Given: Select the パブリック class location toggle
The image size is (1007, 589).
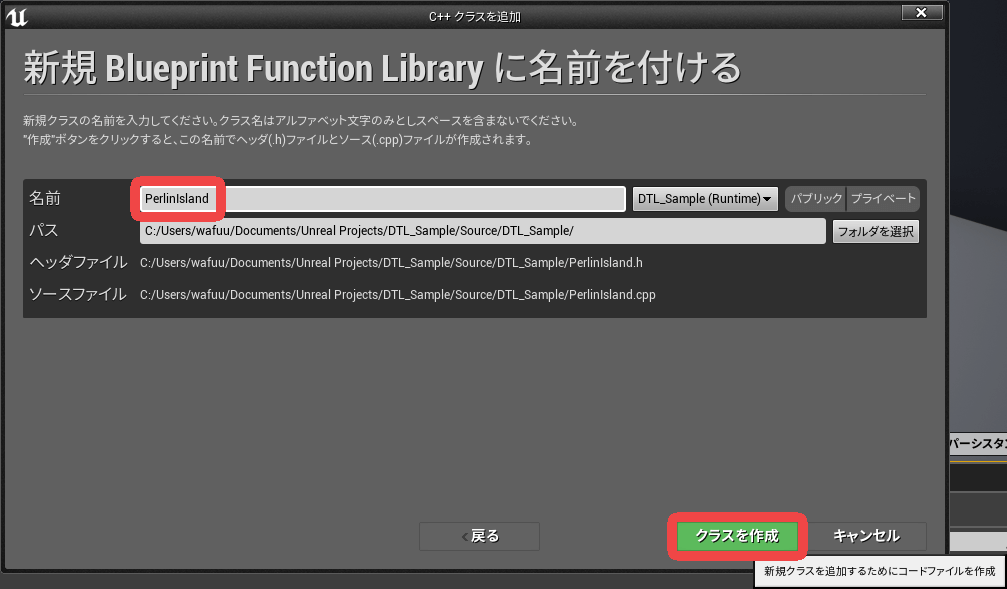Looking at the screenshot, I should (x=816, y=199).
